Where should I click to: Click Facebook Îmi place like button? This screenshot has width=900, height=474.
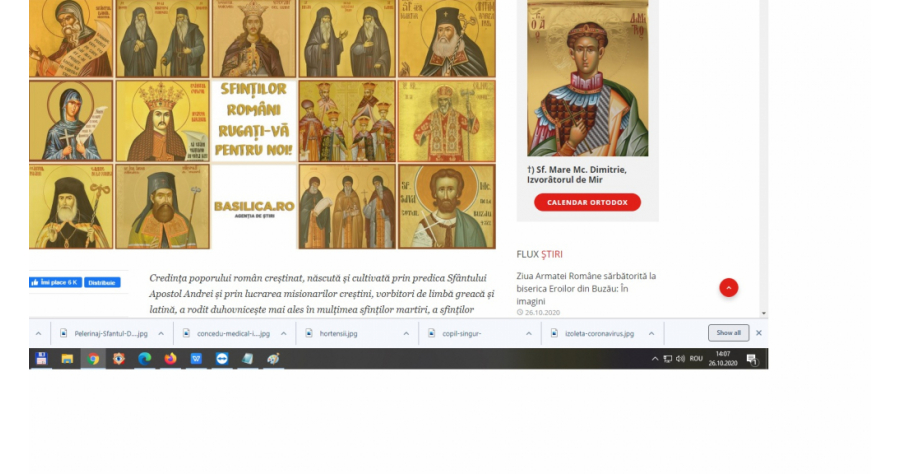click(56, 282)
